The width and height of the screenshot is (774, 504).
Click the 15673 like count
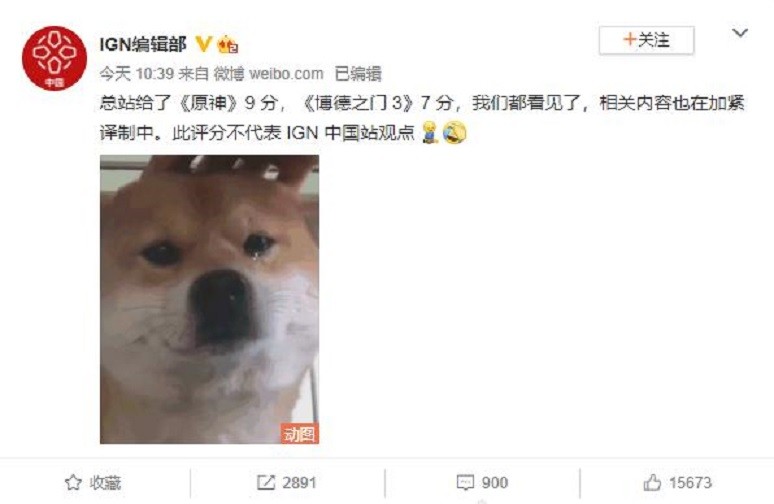pyautogui.click(x=691, y=482)
